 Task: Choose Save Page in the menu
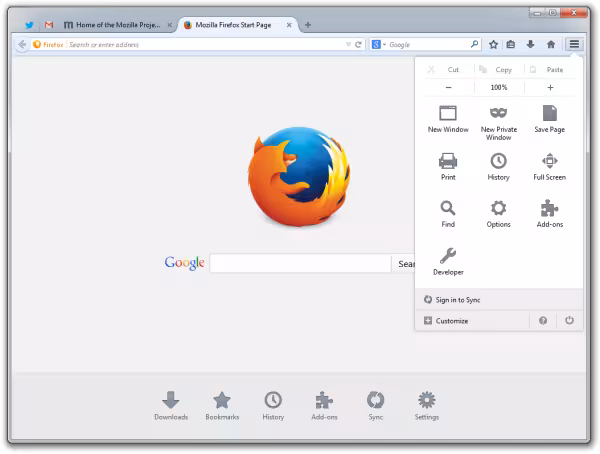coord(549,119)
